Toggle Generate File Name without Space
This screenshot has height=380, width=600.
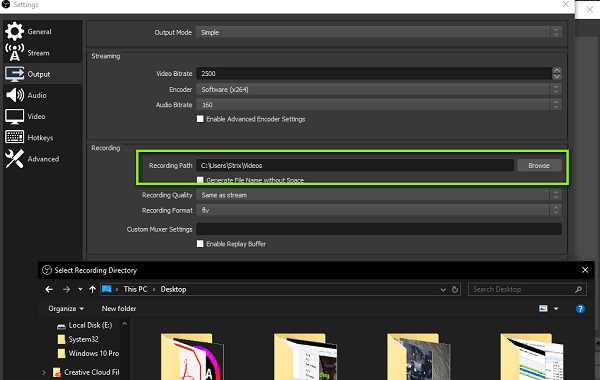click(x=200, y=180)
